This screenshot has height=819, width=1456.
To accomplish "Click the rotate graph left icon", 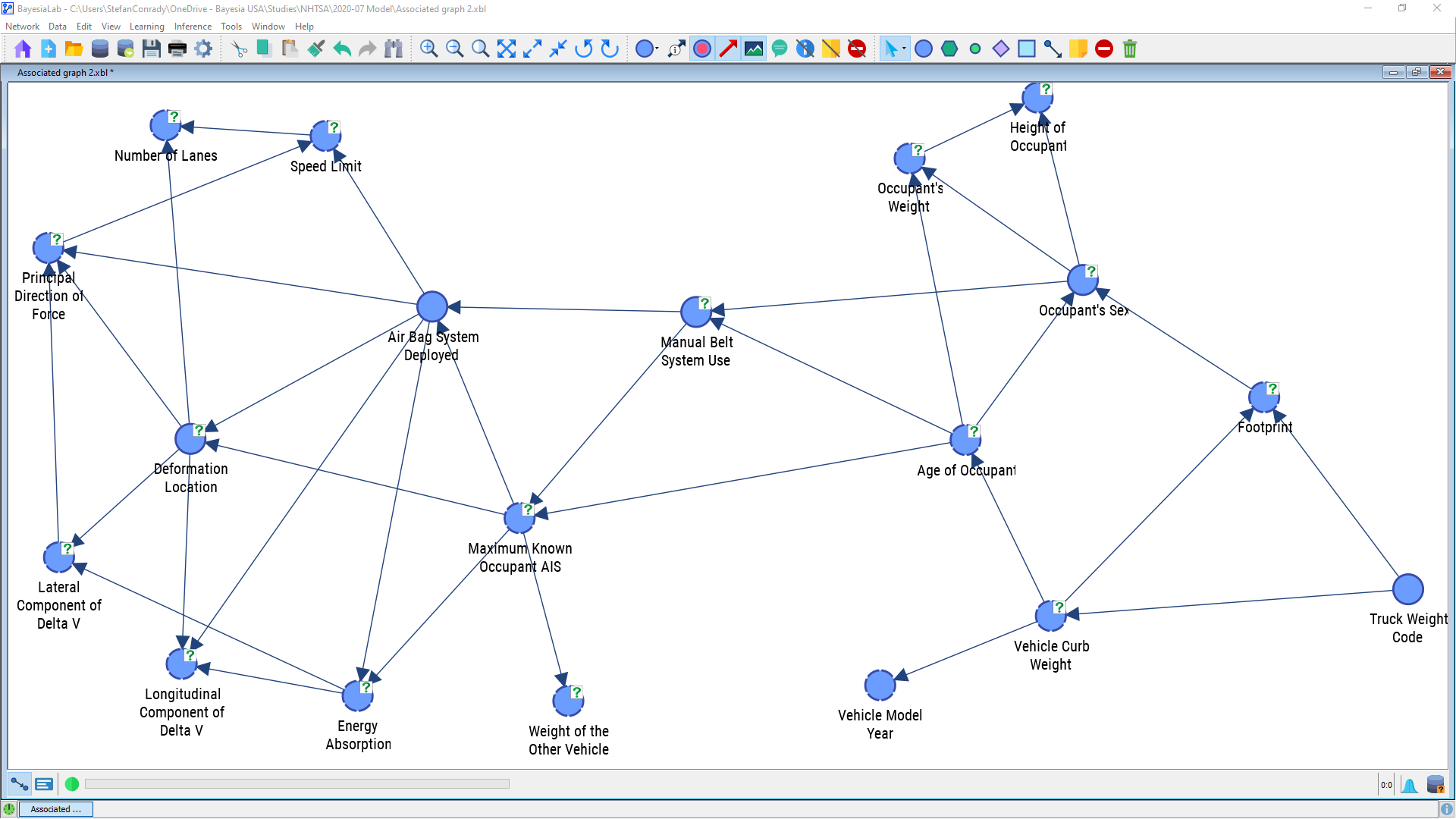I will click(x=584, y=49).
